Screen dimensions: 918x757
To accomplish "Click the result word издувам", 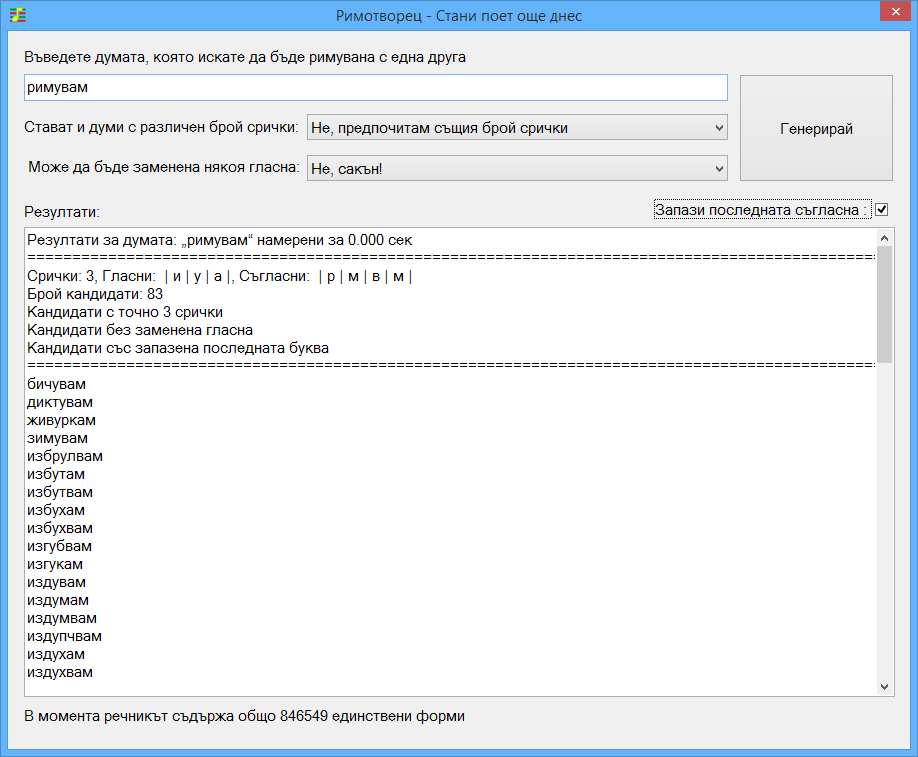I will pos(56,582).
